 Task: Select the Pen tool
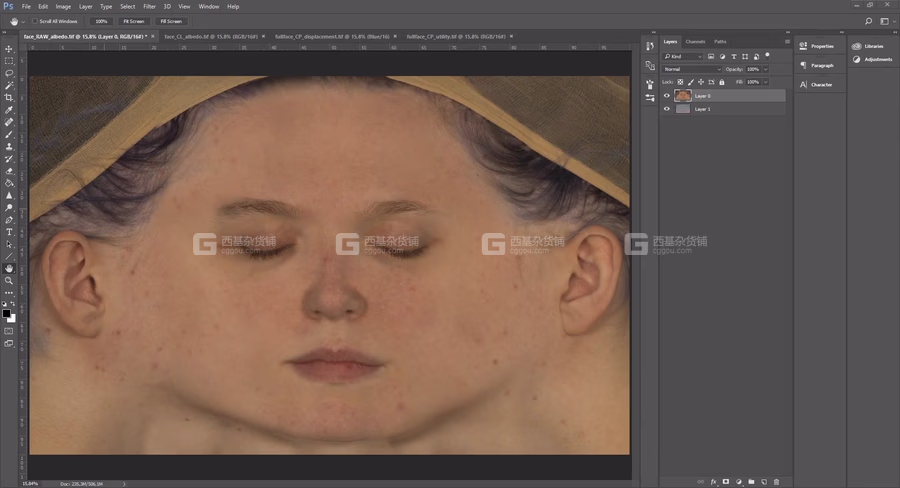click(x=9, y=220)
